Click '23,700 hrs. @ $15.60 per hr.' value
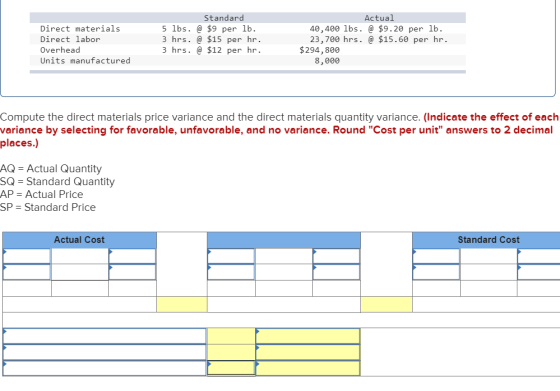 379,39
